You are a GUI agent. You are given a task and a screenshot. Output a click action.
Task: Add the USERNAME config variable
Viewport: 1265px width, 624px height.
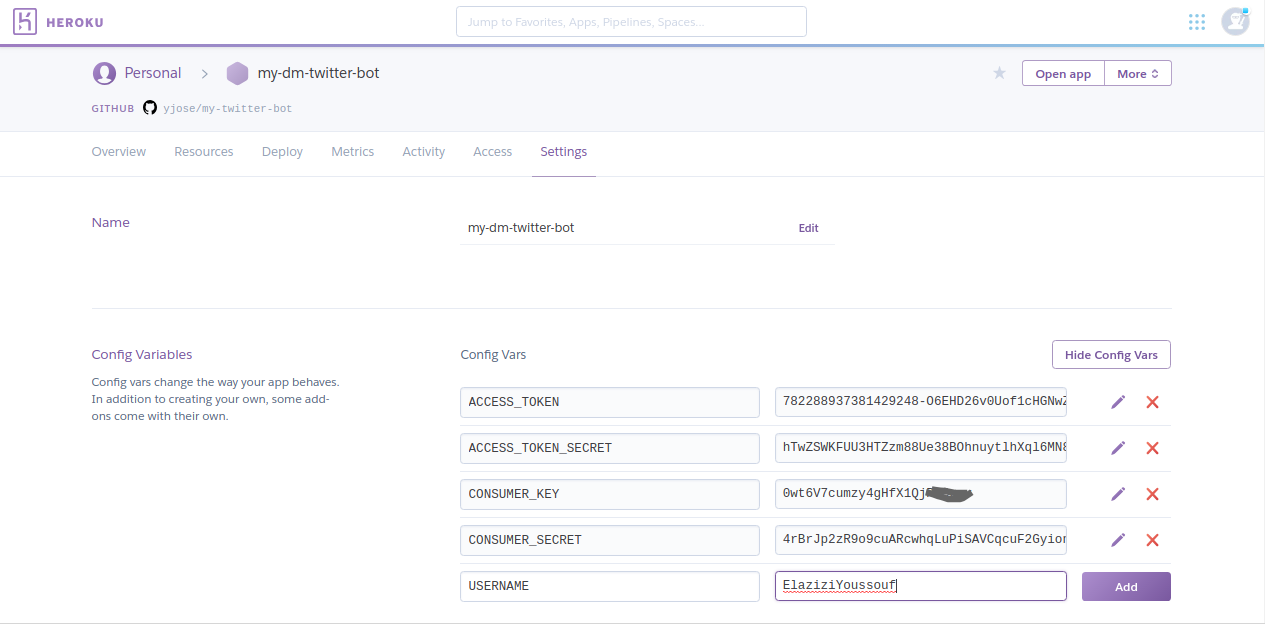(1126, 586)
